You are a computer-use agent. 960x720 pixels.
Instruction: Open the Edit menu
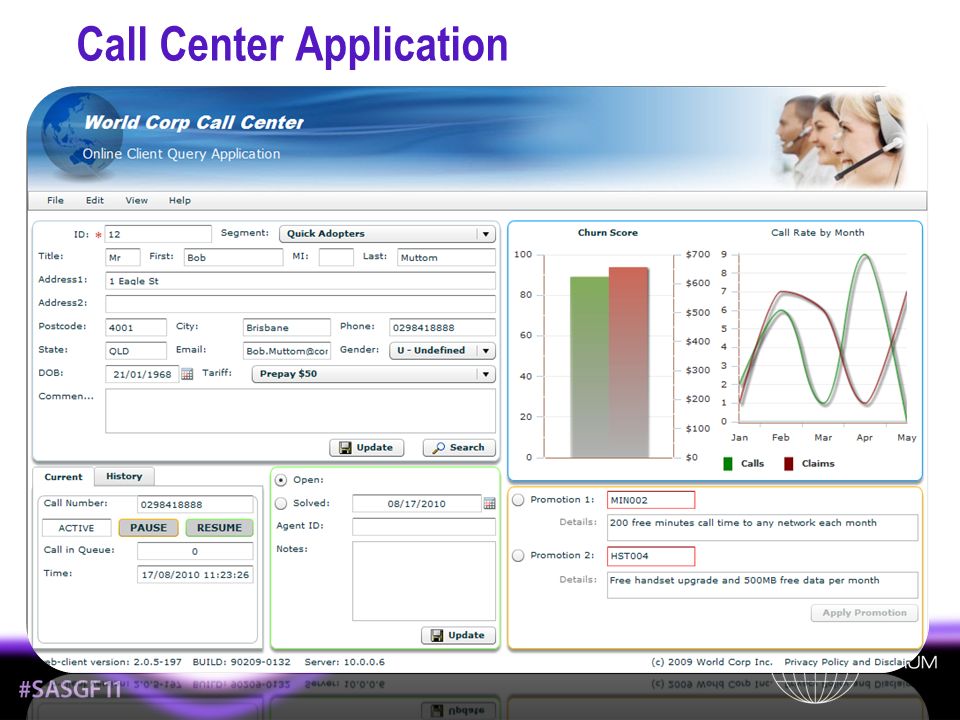coord(94,200)
